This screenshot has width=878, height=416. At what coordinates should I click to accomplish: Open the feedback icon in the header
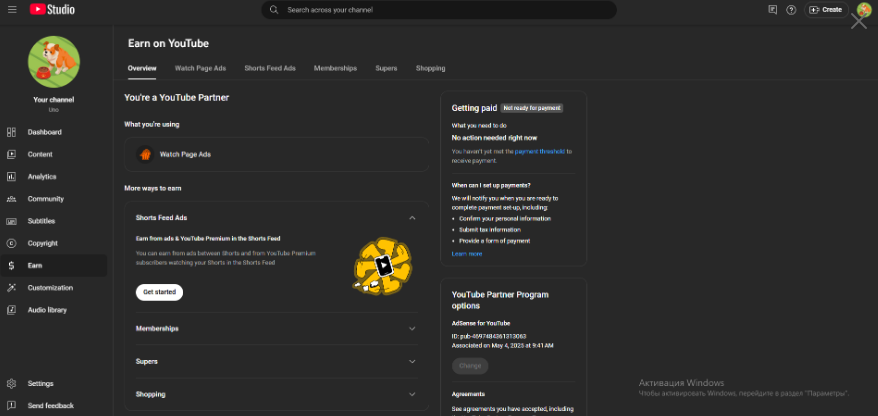click(x=773, y=10)
